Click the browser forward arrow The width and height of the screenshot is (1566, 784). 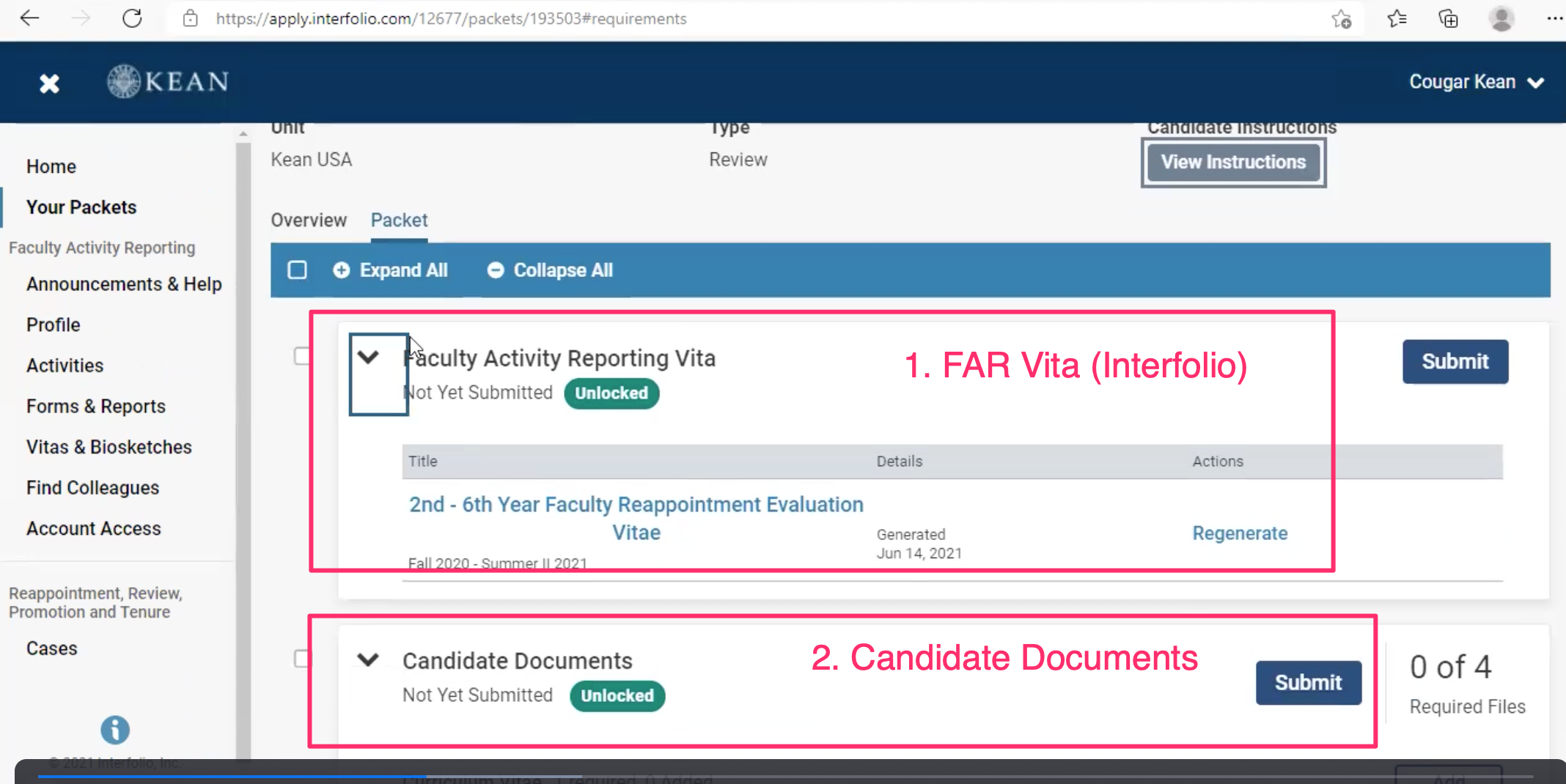click(x=81, y=18)
